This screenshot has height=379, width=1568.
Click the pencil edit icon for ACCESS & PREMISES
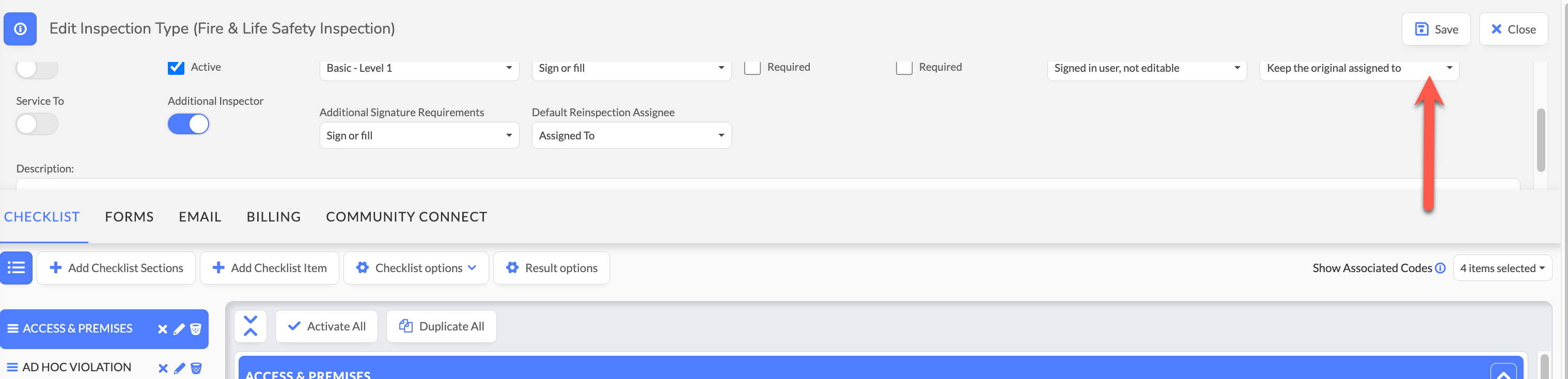click(x=179, y=329)
